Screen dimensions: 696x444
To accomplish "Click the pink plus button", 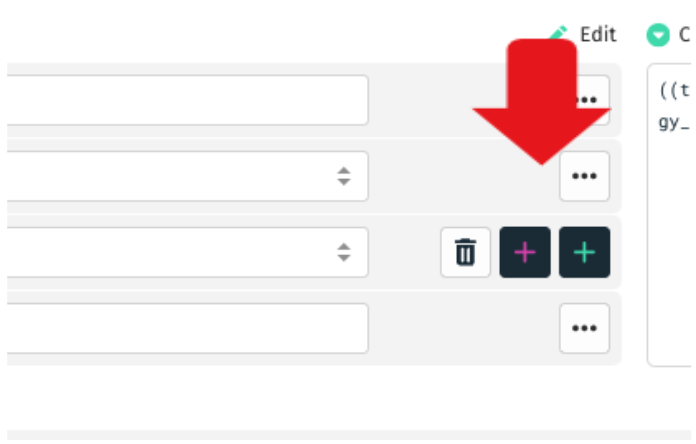I will point(525,252).
